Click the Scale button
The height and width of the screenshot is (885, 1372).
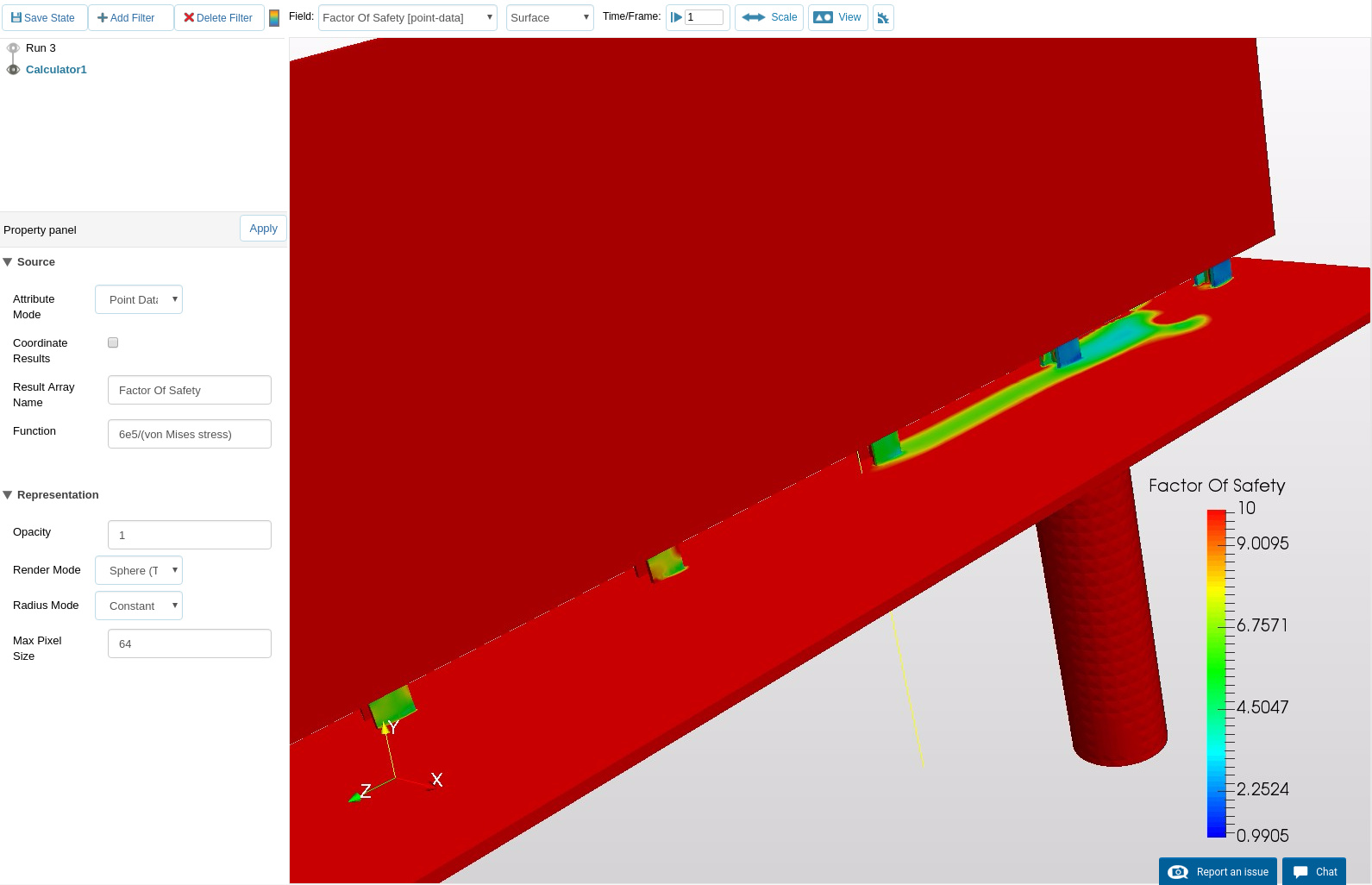point(769,17)
